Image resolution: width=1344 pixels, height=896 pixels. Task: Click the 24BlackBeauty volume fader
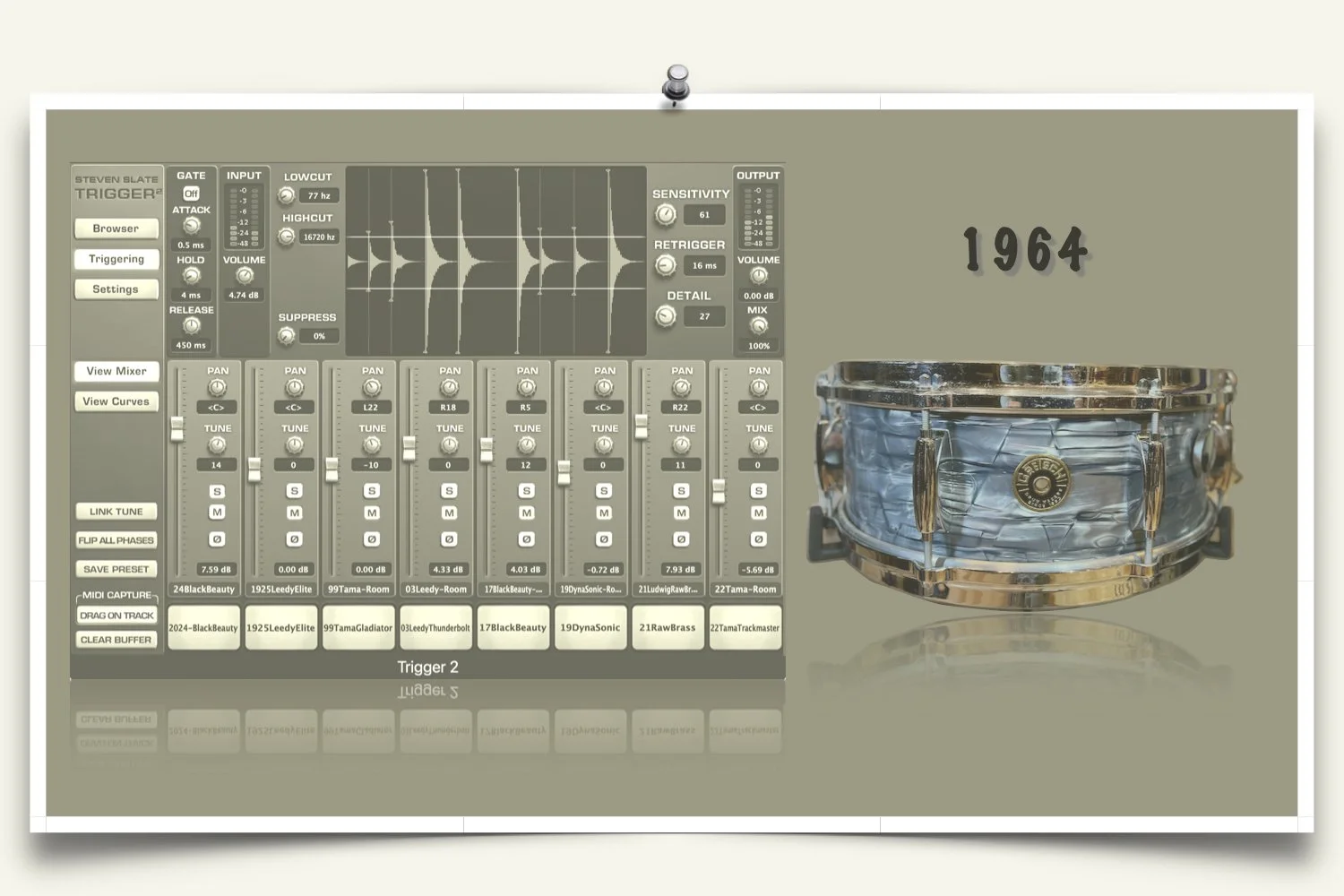[x=177, y=428]
